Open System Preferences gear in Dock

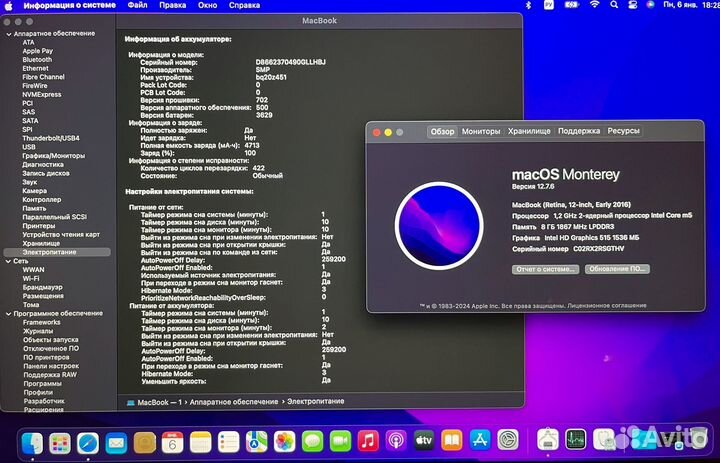click(508, 440)
